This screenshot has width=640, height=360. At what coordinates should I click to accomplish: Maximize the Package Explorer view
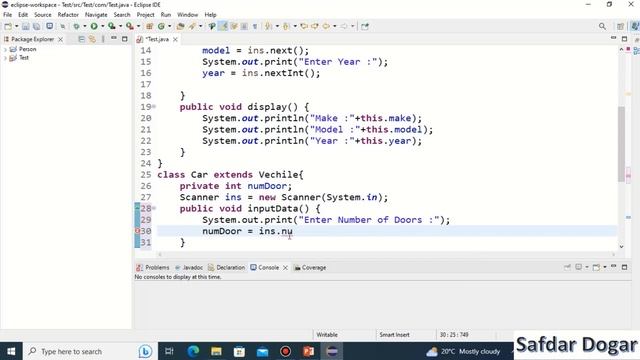coord(124,39)
